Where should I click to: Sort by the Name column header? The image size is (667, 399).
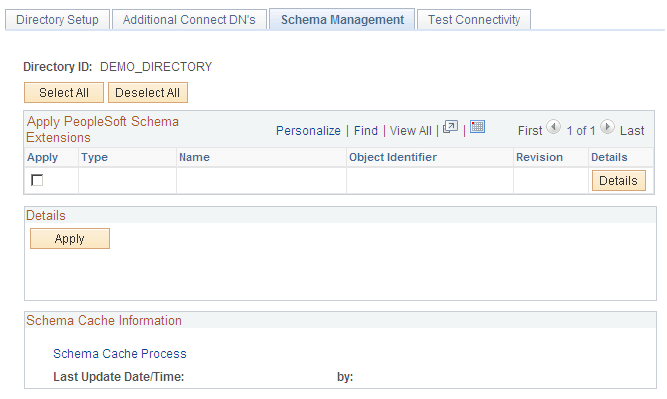(194, 157)
